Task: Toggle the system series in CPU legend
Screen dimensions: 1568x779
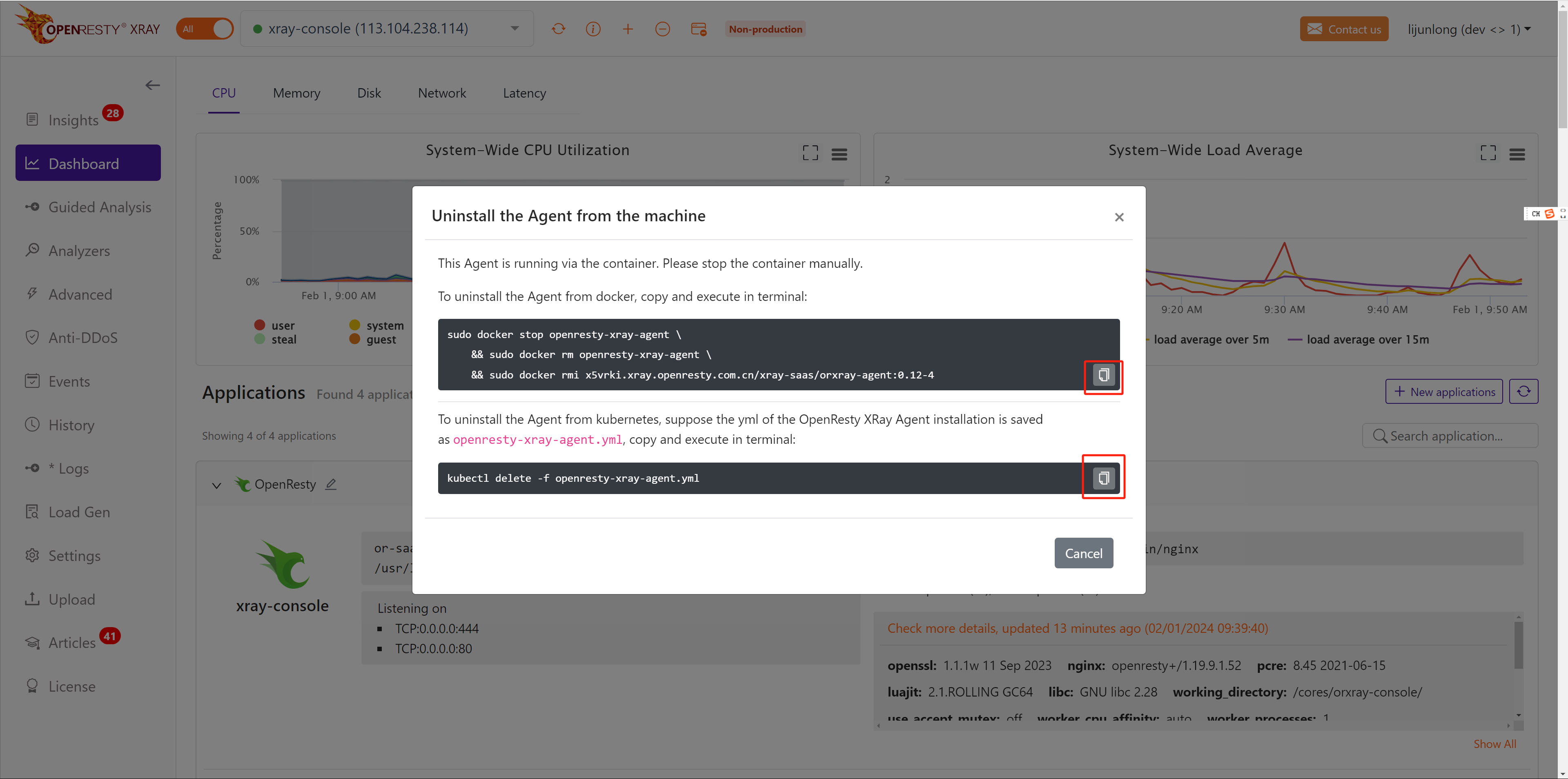Action: pos(377,325)
